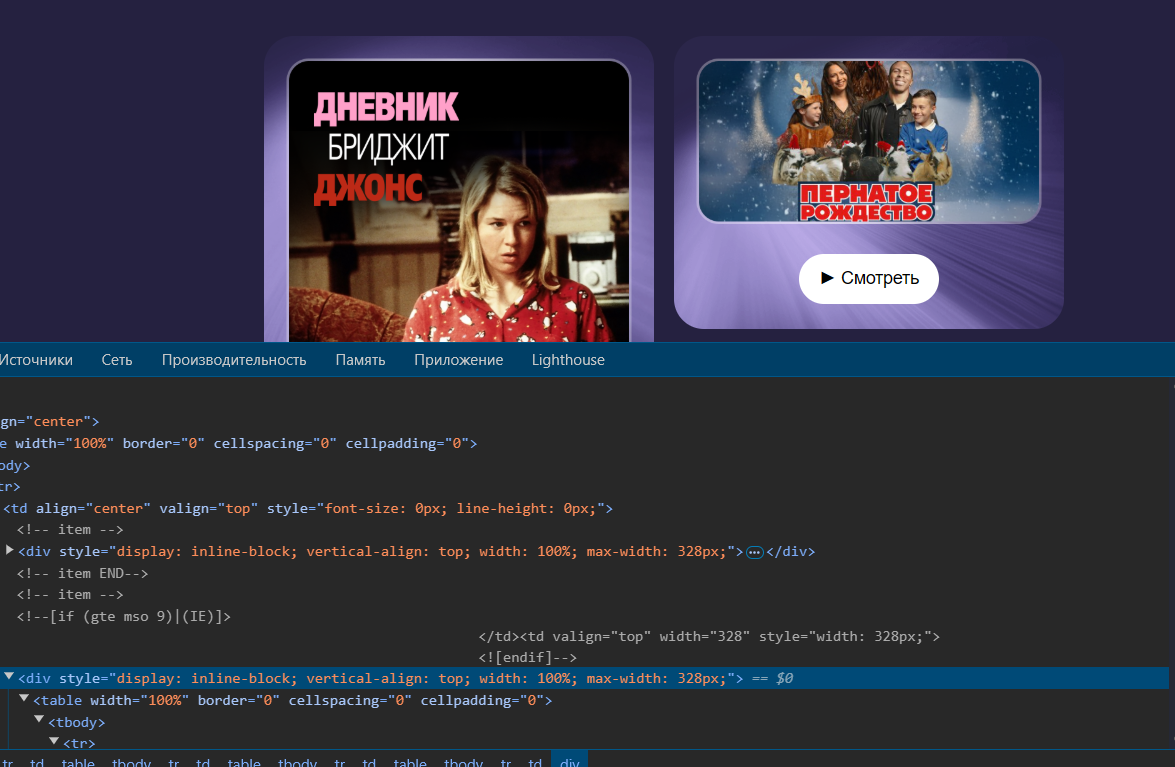This screenshot has height=767, width=1175.
Task: Collapse the tbody element node
Action: point(38,721)
